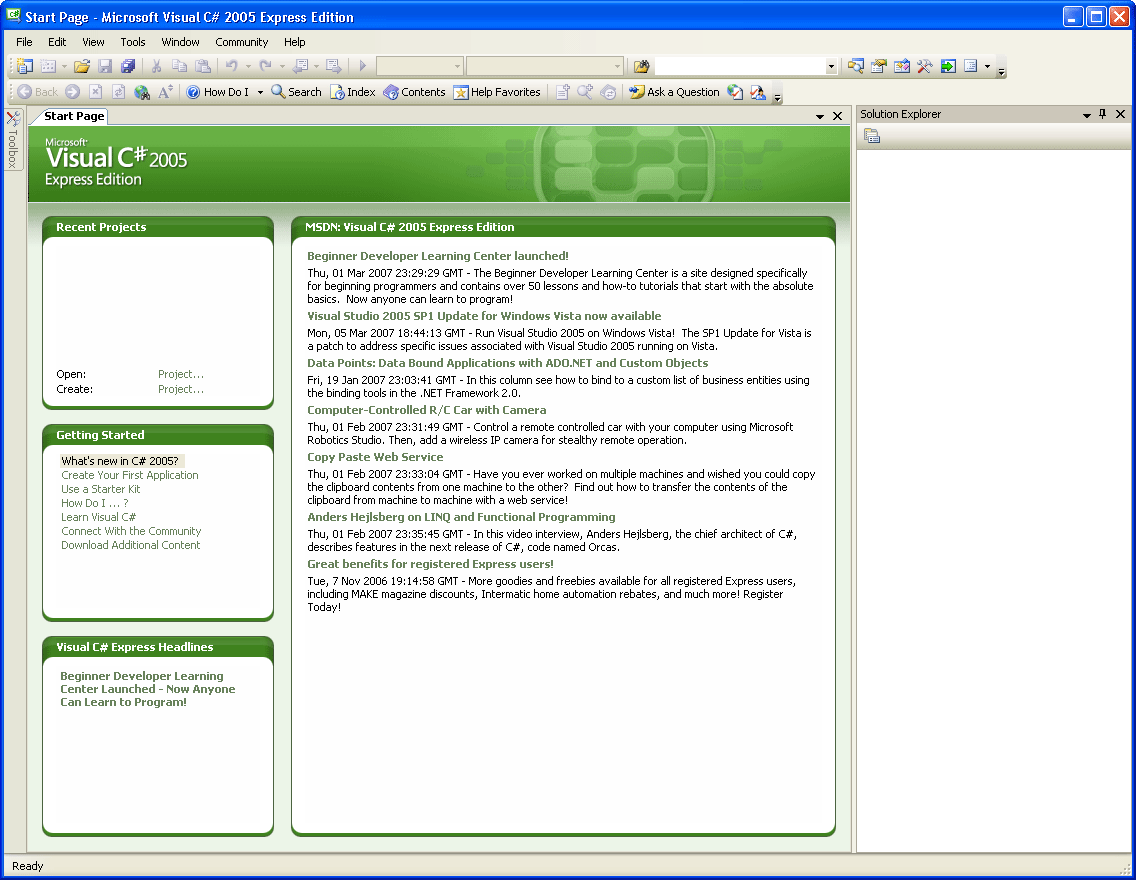Open Help Favorites

tap(496, 92)
